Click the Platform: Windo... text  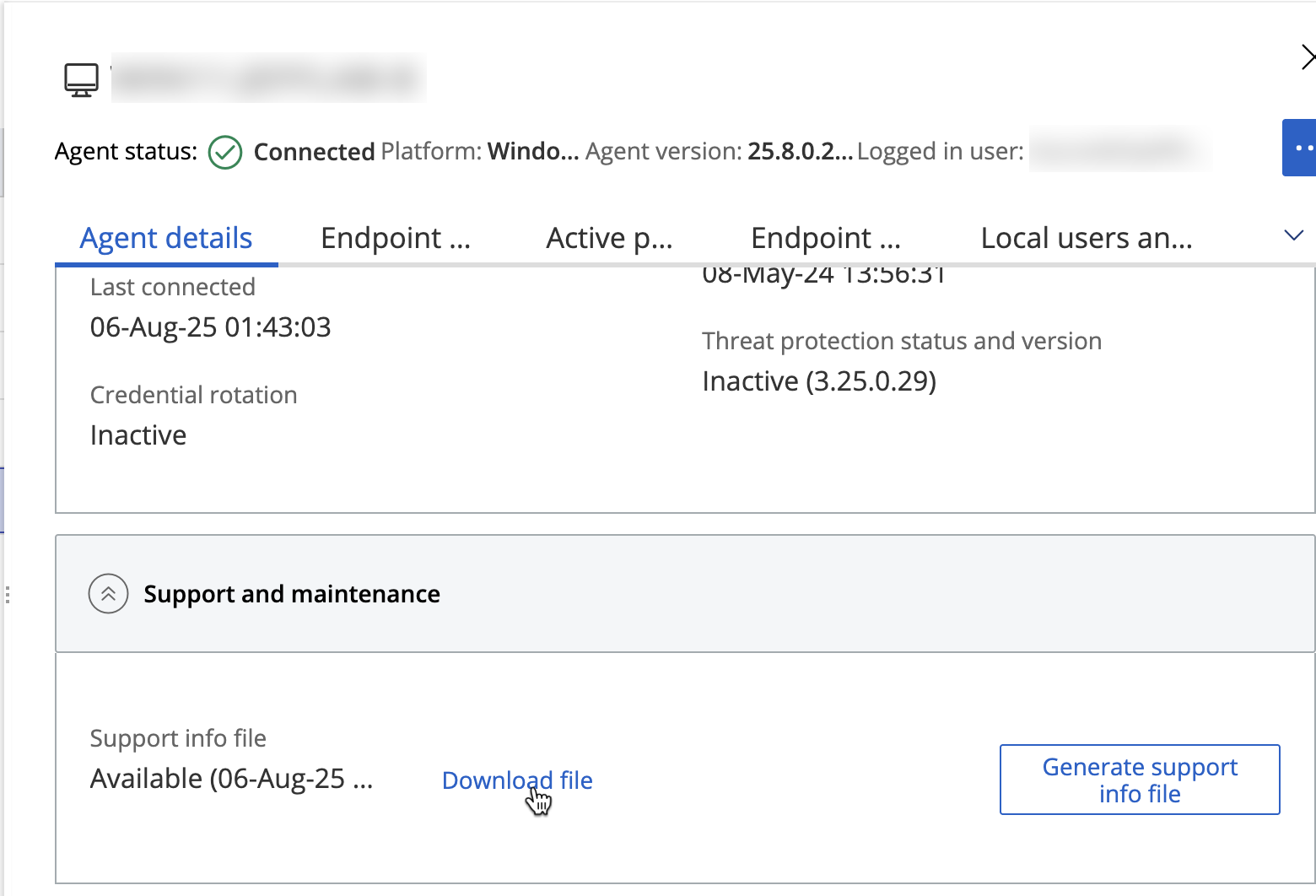[480, 152]
